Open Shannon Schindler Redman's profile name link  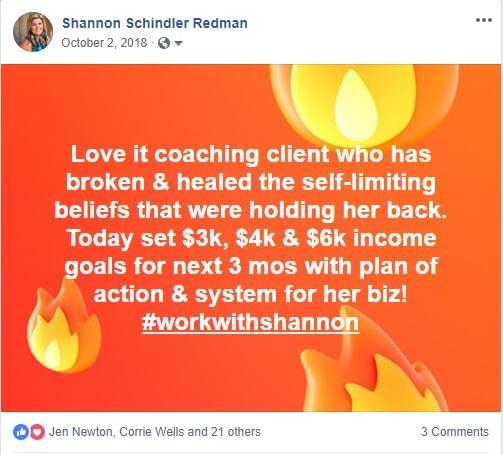coord(155,23)
